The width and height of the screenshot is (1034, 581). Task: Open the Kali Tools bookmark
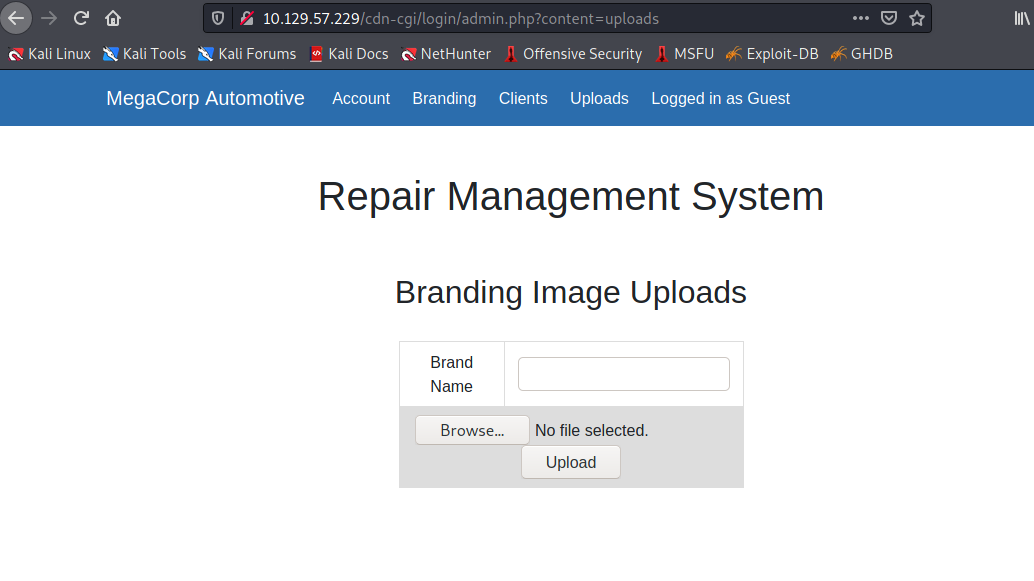pyautogui.click(x=144, y=54)
